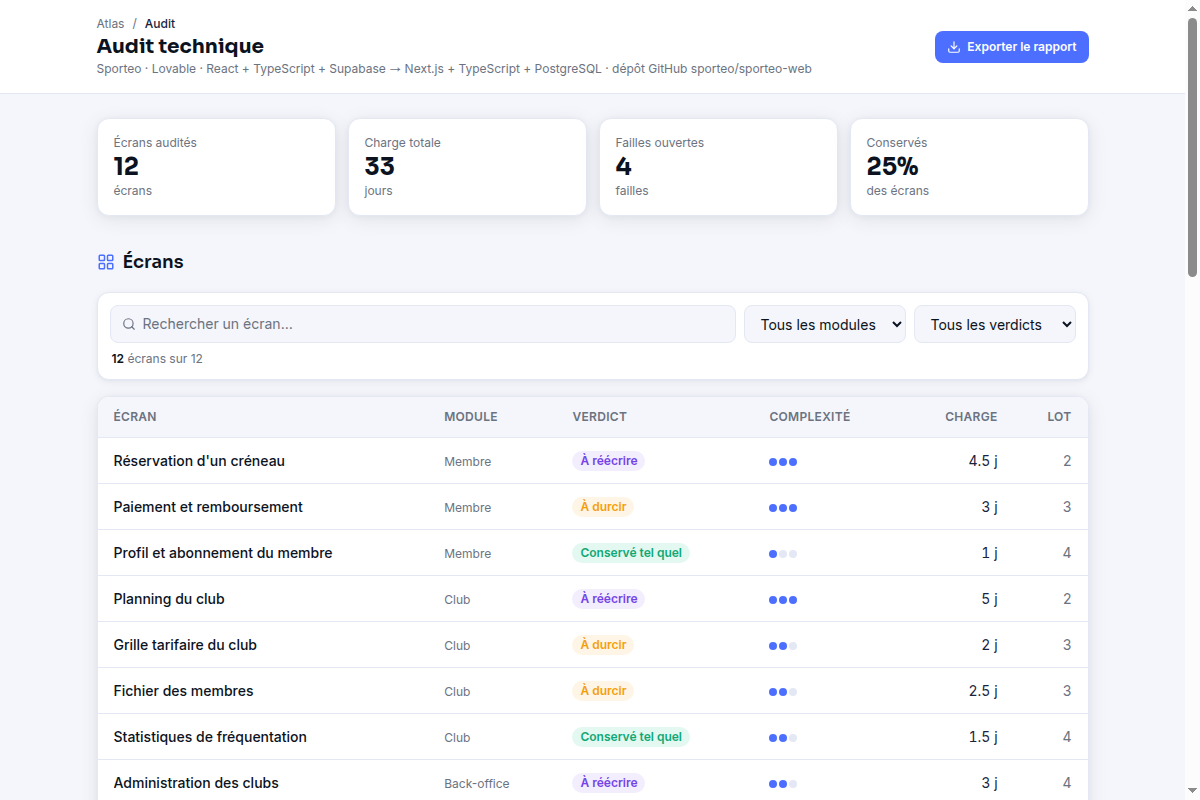Click Club module cell for Fichier des membres
The width and height of the screenshot is (1200, 800).
[x=457, y=692]
